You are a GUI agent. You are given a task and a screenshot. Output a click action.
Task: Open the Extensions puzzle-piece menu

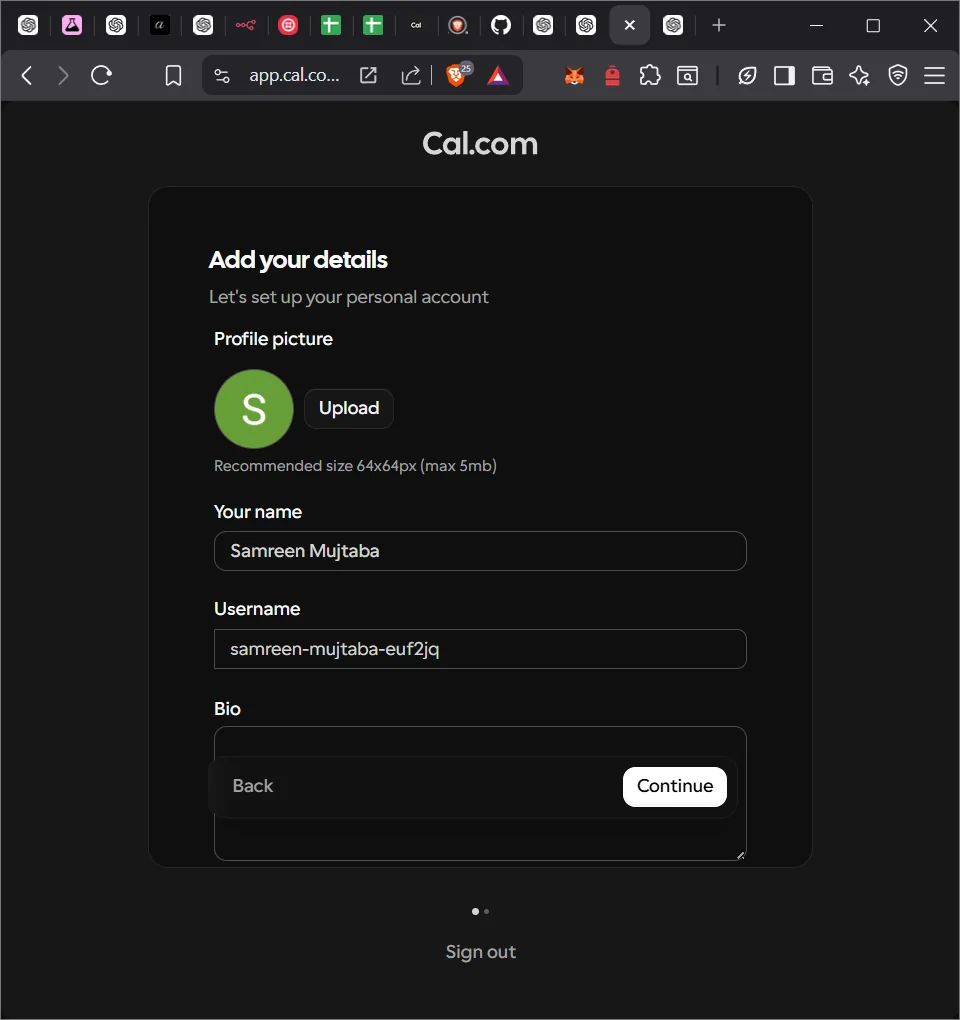(x=650, y=76)
